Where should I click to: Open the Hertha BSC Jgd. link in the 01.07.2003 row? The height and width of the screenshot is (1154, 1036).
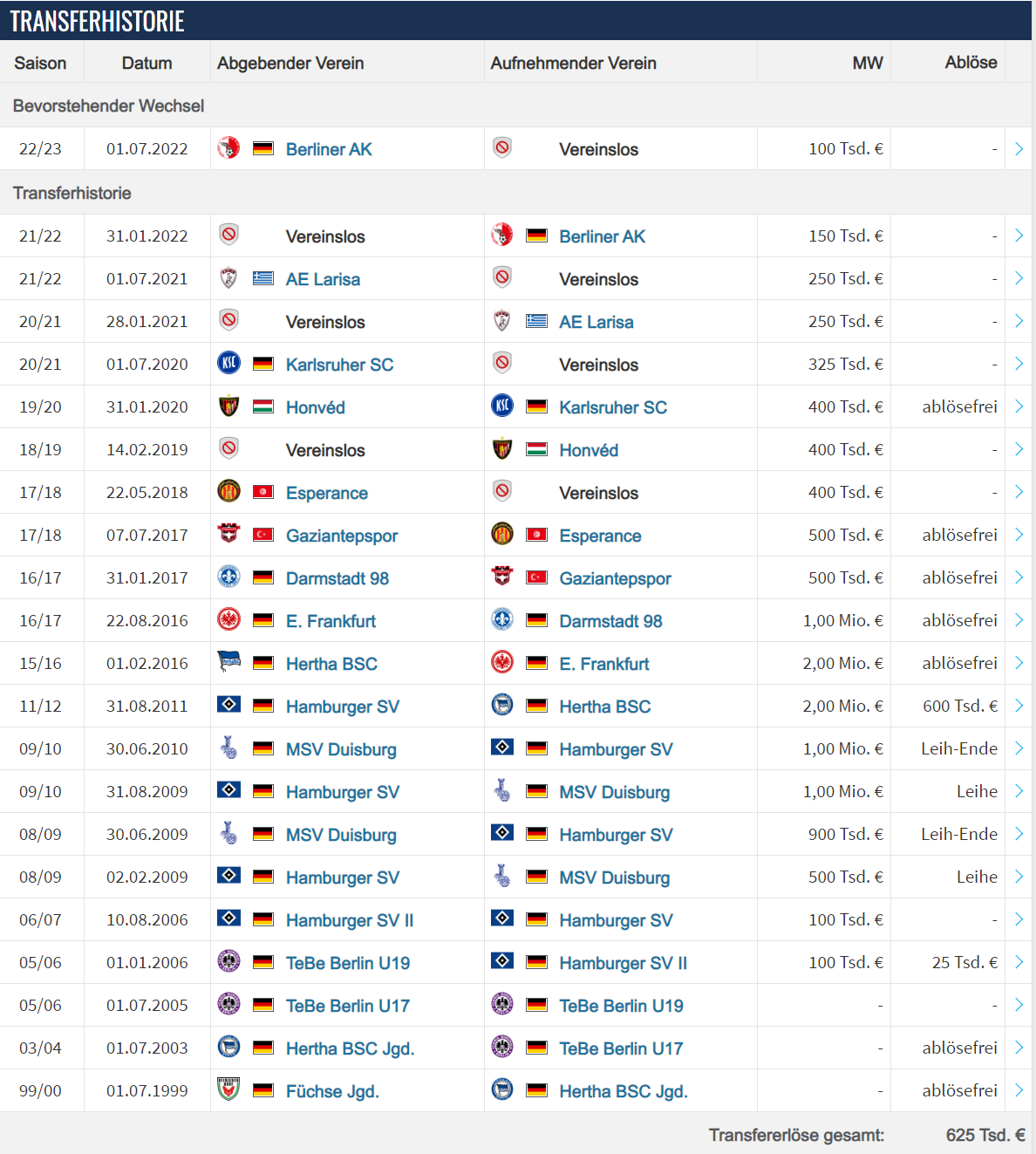click(350, 1048)
